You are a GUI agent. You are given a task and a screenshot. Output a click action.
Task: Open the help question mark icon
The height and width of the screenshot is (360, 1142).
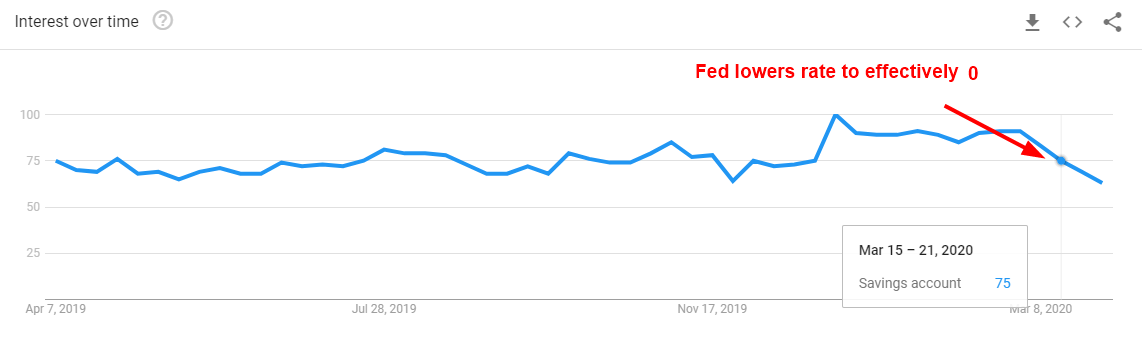pyautogui.click(x=163, y=21)
